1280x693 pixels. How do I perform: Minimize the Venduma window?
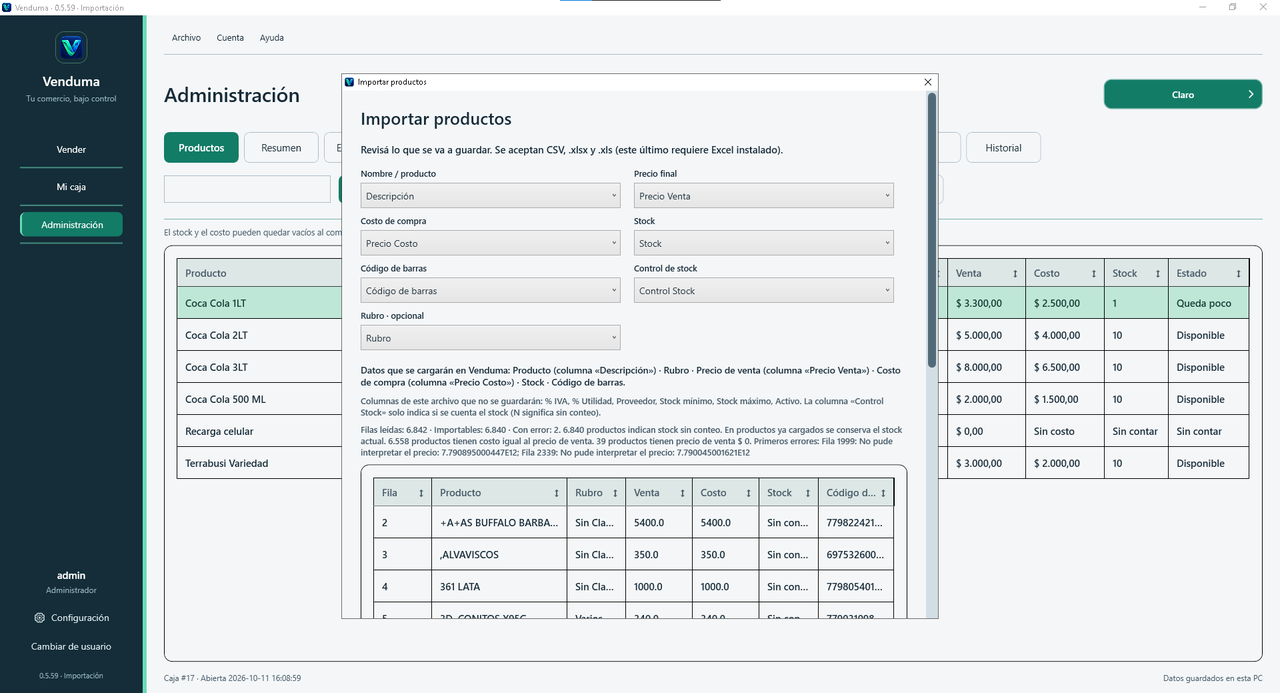click(1204, 7)
